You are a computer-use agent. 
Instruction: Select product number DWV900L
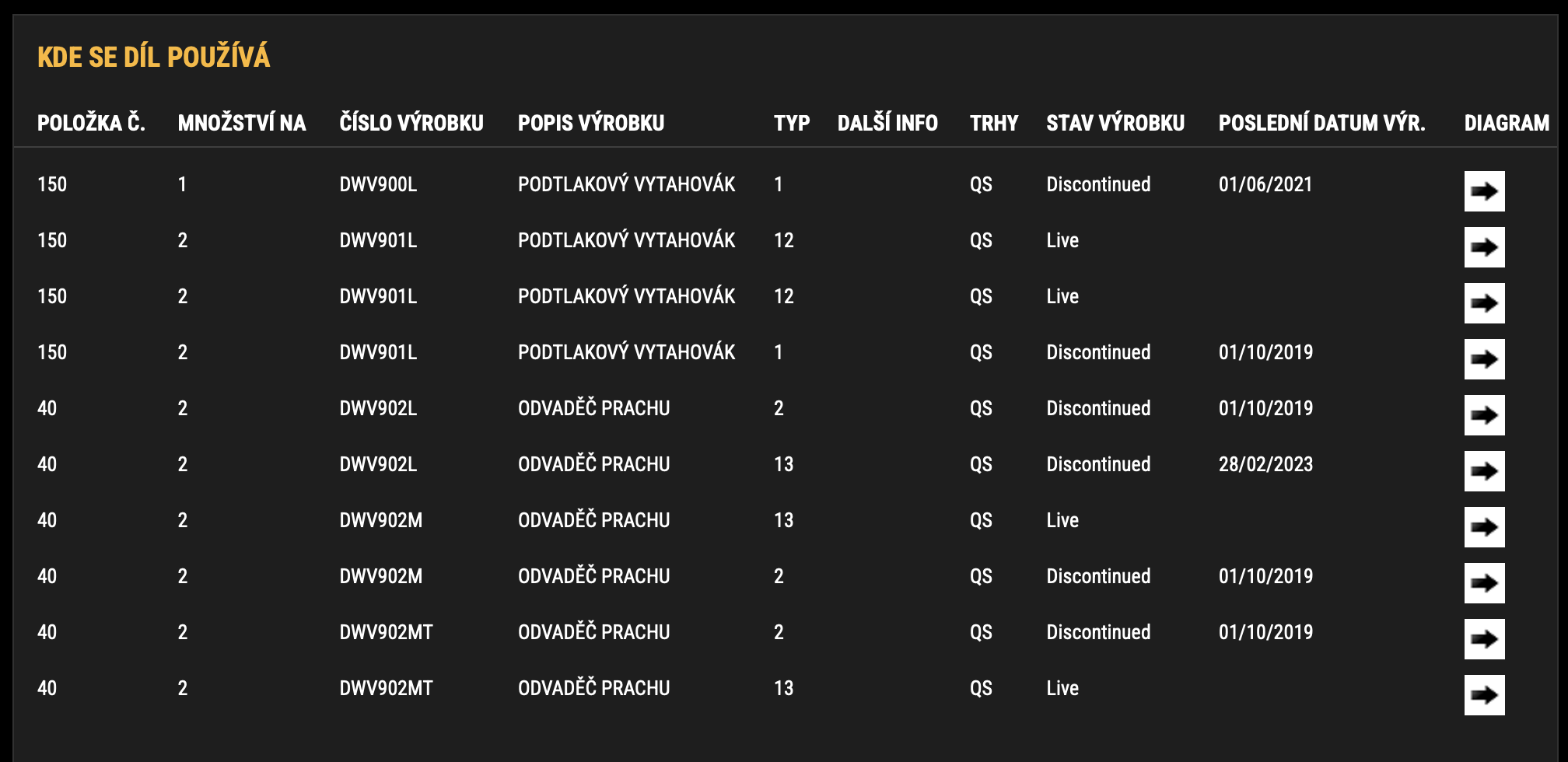tap(378, 184)
